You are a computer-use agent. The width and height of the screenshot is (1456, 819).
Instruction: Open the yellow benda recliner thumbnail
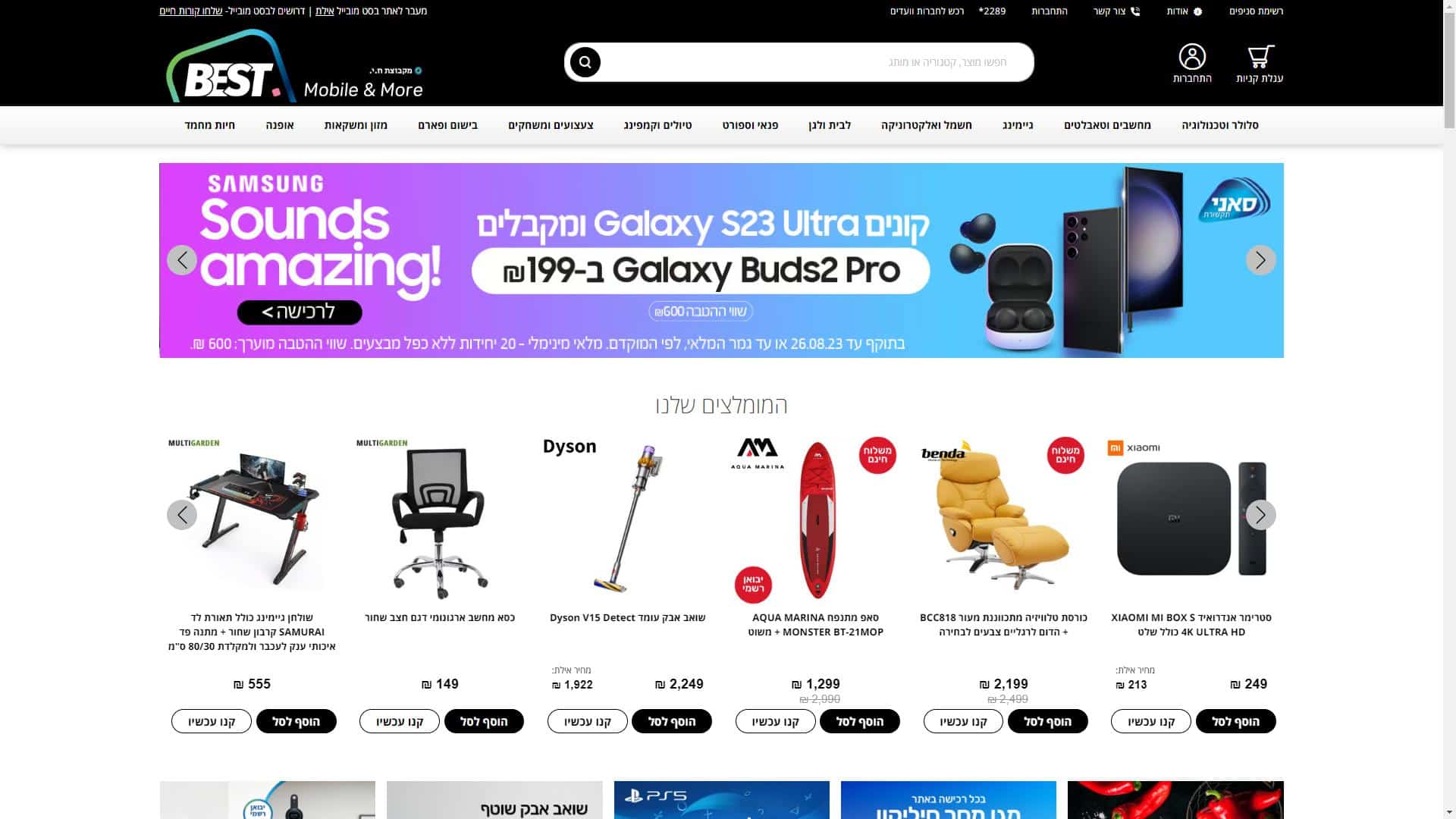tap(1003, 516)
